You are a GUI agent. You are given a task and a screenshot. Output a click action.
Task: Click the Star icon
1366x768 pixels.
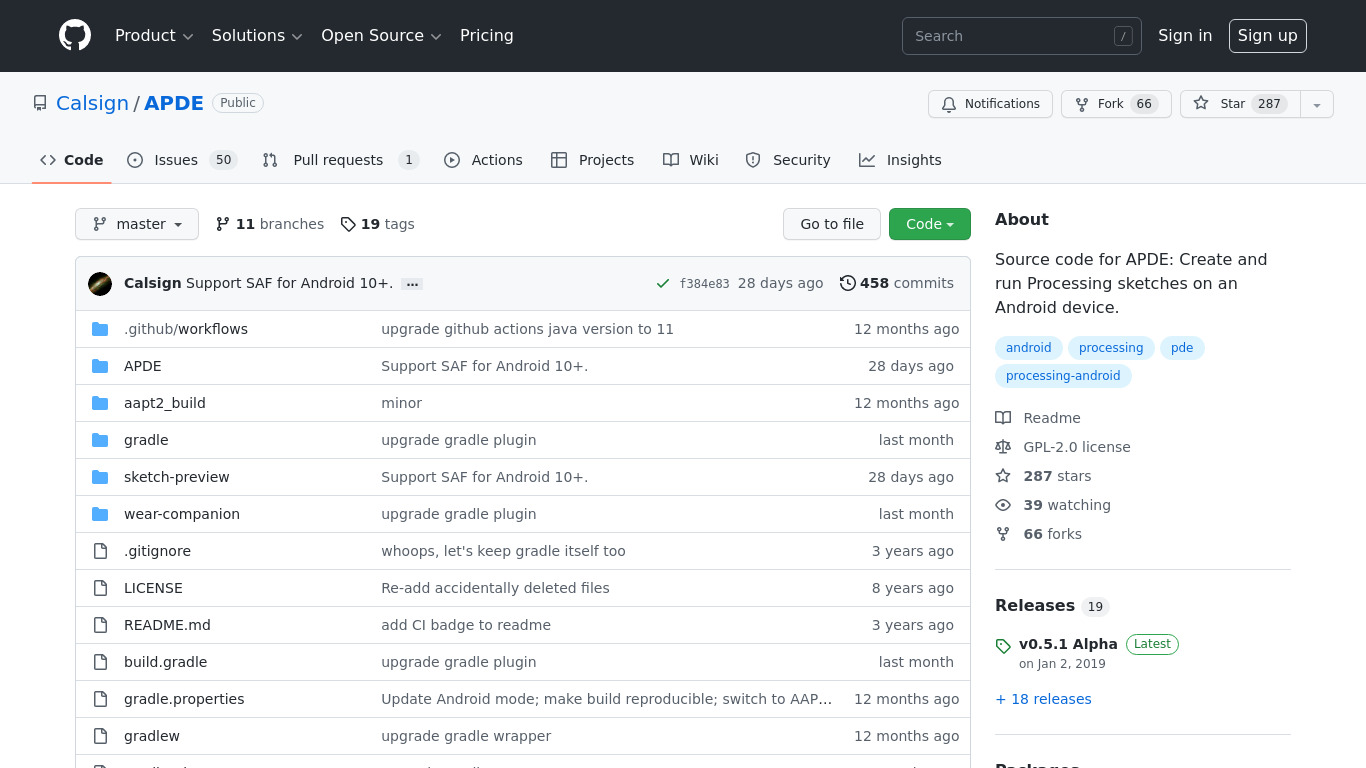(1201, 104)
